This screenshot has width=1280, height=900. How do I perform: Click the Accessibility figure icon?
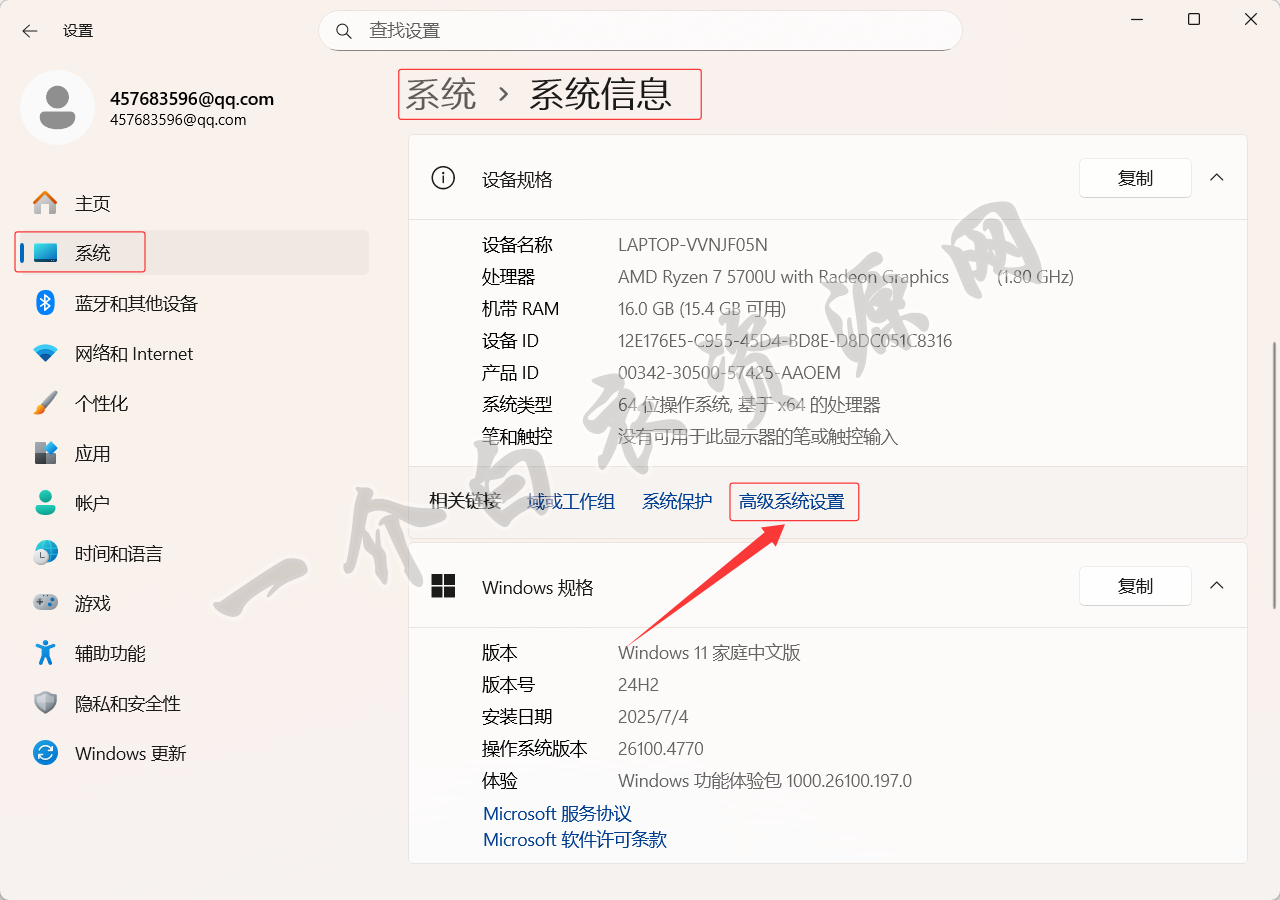point(45,653)
